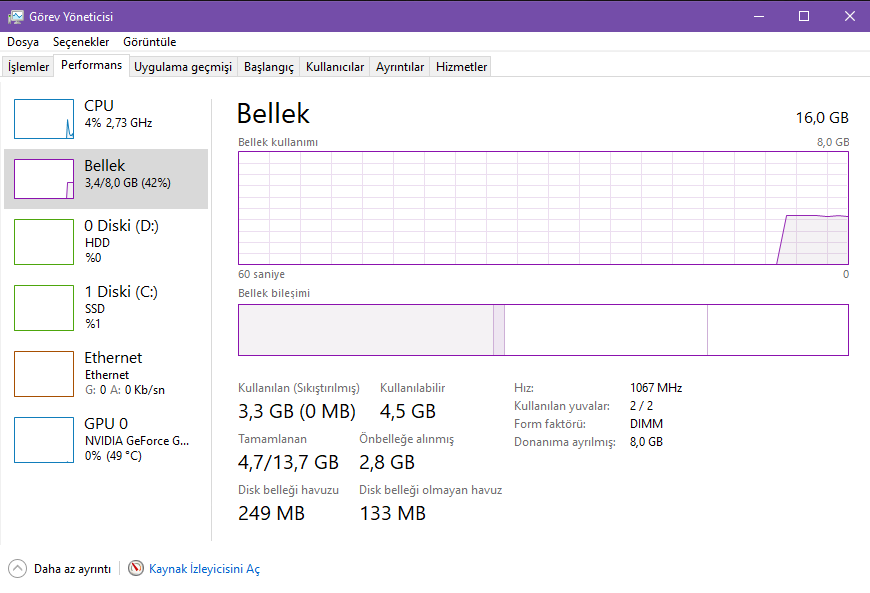Open the Kaynak İzleyicisini Aç link

[204, 569]
